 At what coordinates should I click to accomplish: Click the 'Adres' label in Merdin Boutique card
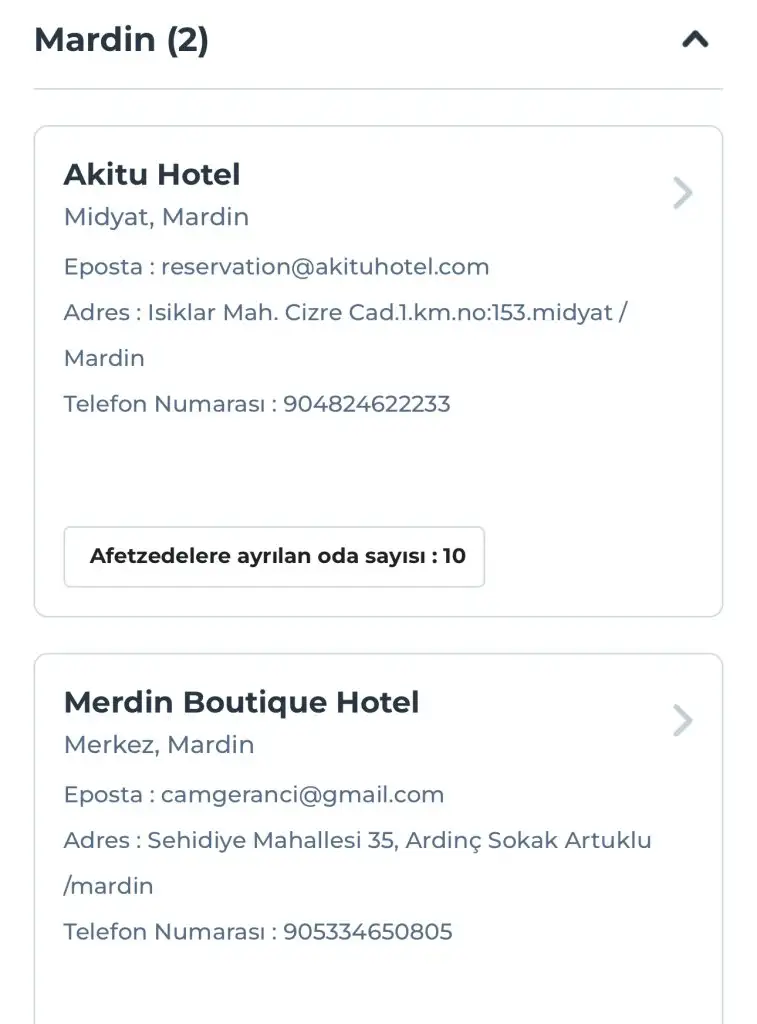(x=96, y=840)
